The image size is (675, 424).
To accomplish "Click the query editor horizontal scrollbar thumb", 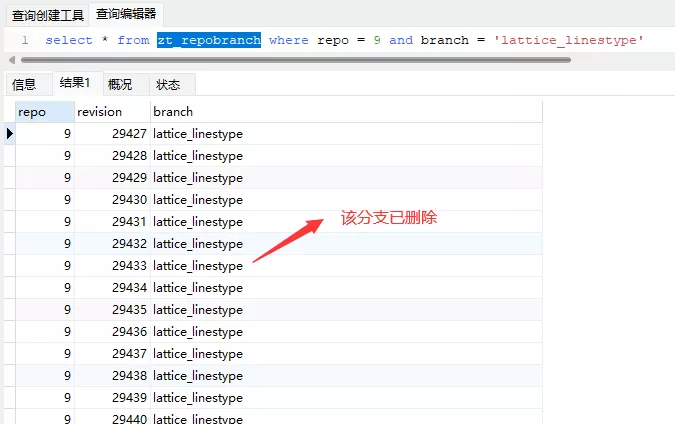I will tap(296, 60).
